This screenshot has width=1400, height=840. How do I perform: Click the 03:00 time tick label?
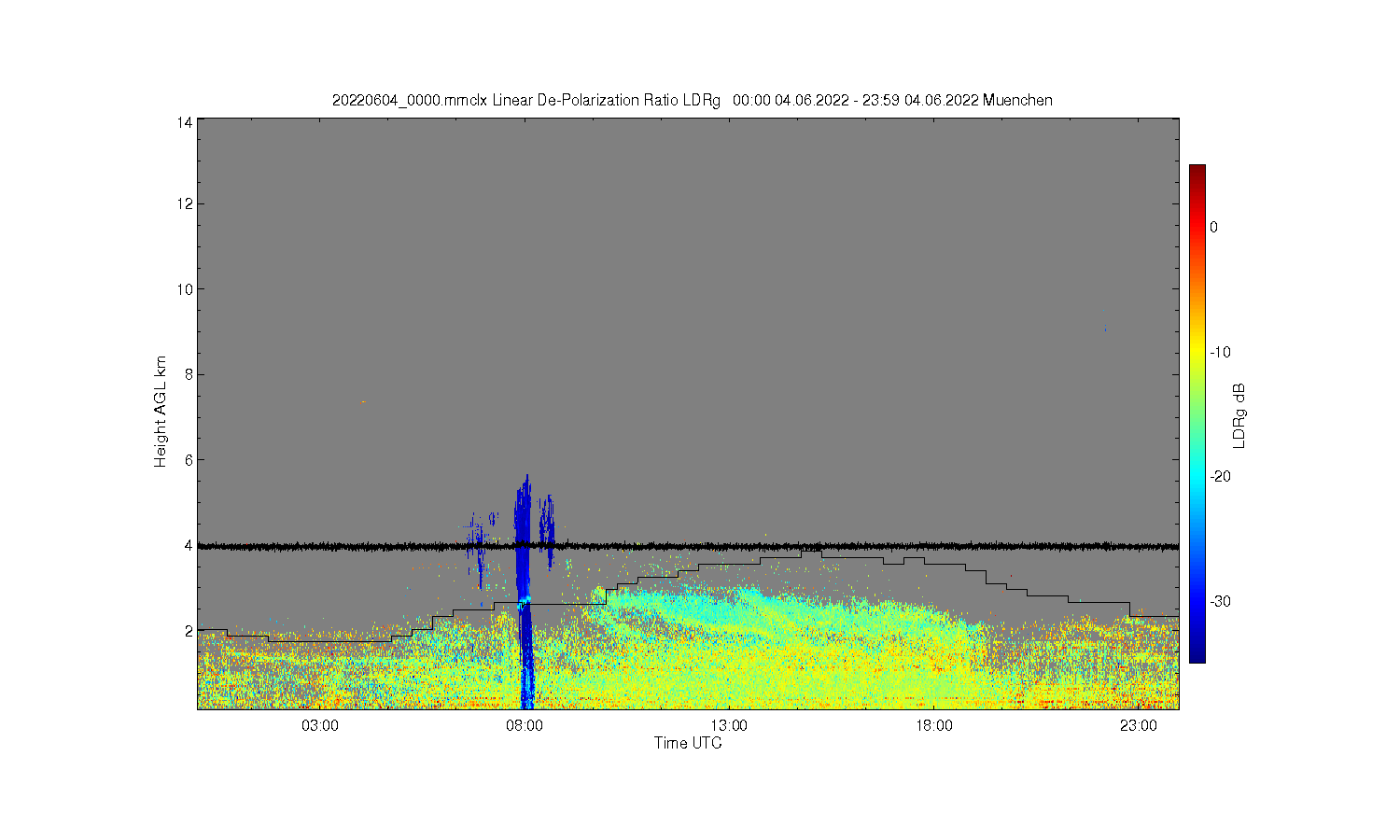[320, 726]
